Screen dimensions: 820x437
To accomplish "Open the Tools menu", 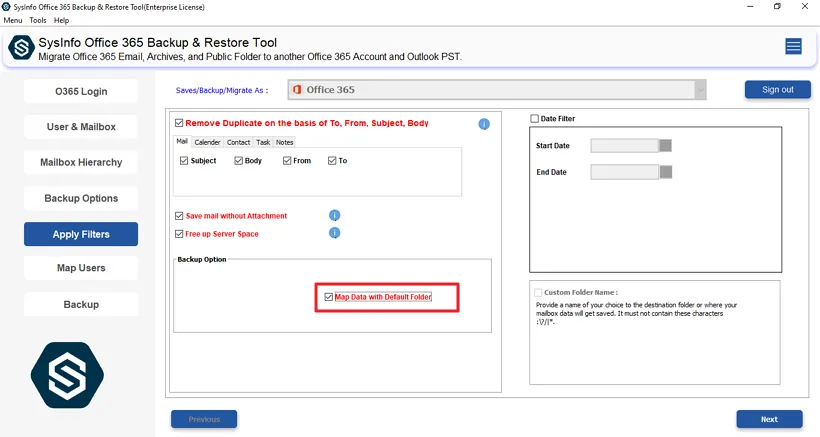I will (38, 20).
